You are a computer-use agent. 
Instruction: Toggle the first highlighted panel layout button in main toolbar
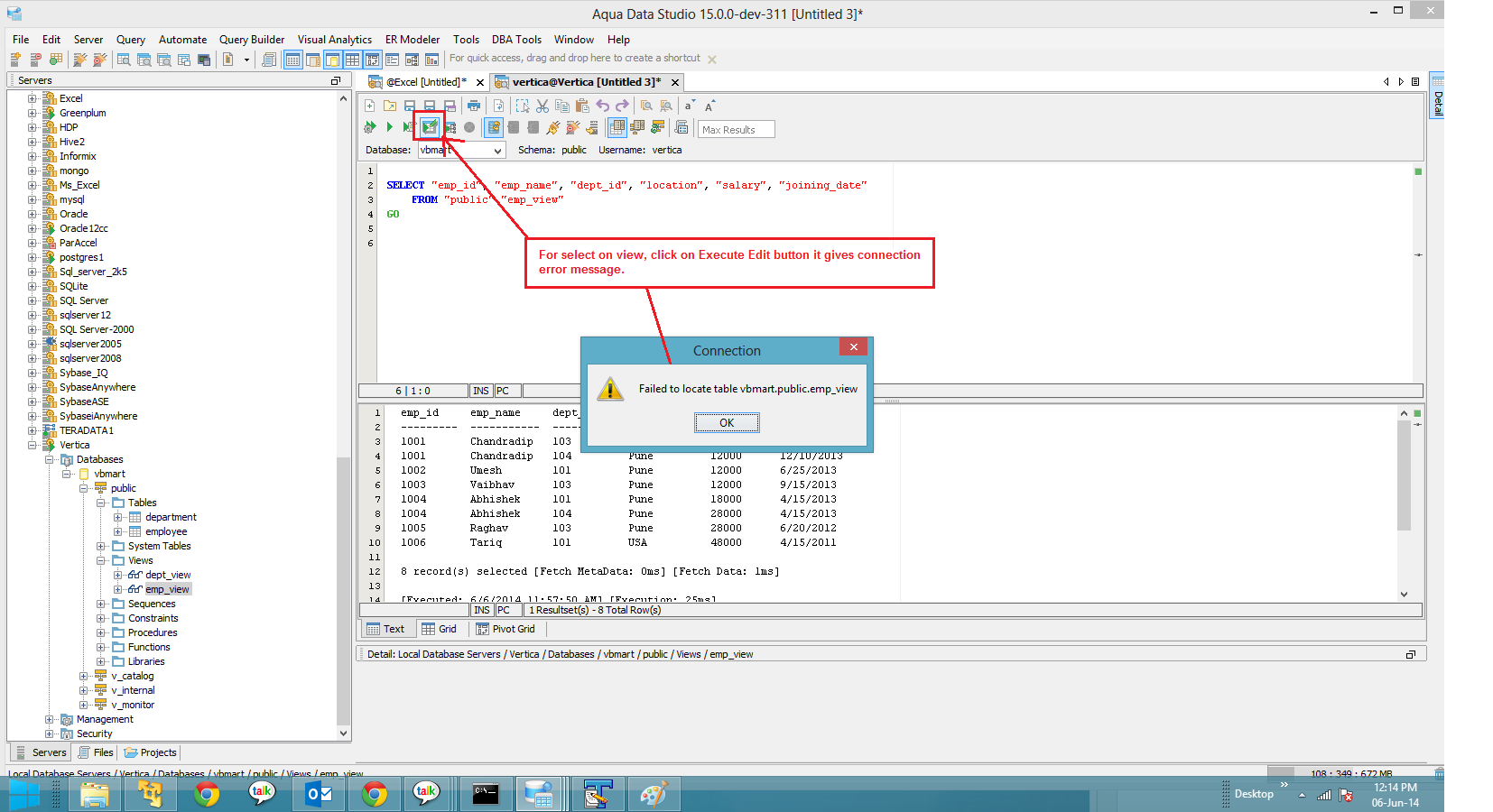coord(292,60)
